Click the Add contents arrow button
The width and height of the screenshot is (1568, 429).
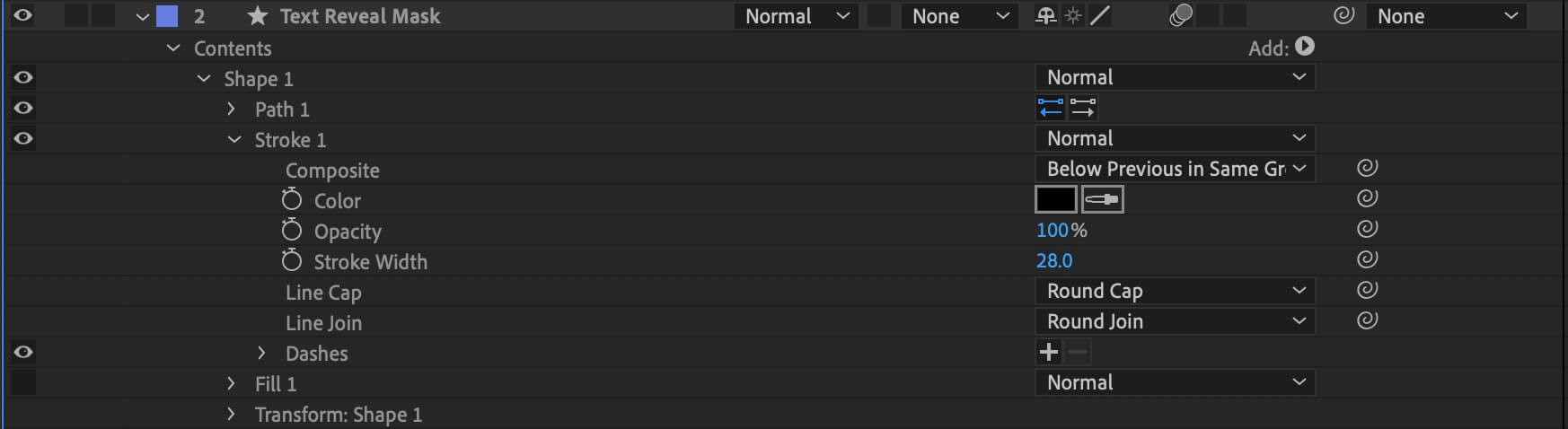coord(1305,47)
